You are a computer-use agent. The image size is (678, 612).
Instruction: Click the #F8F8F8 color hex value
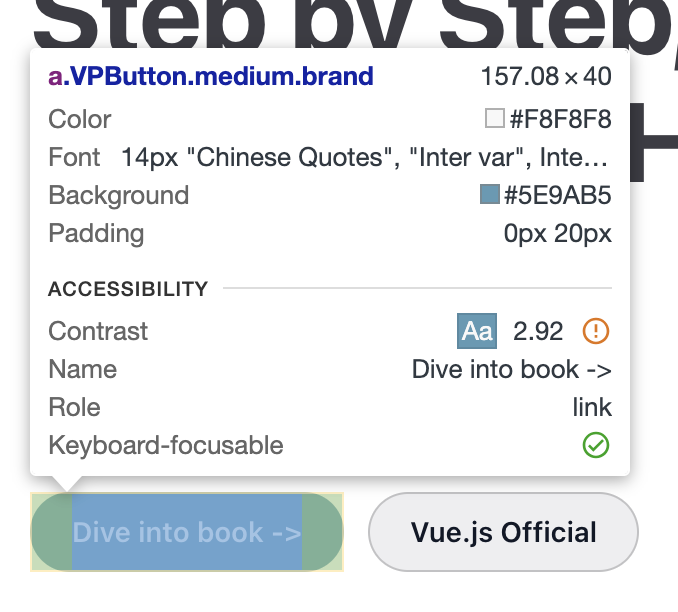click(560, 119)
